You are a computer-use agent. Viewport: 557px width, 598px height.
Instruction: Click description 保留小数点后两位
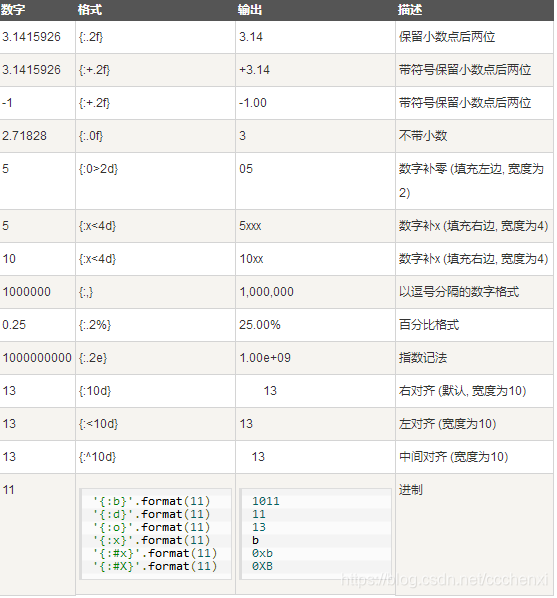click(x=447, y=37)
